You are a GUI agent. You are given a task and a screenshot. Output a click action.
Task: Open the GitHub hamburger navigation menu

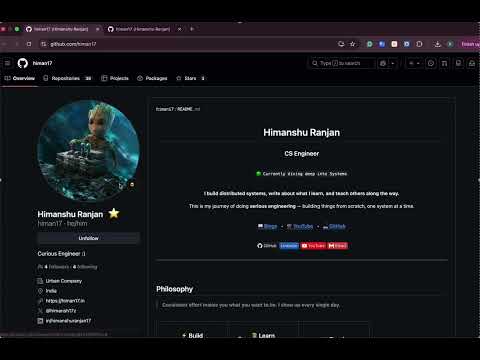point(7,63)
